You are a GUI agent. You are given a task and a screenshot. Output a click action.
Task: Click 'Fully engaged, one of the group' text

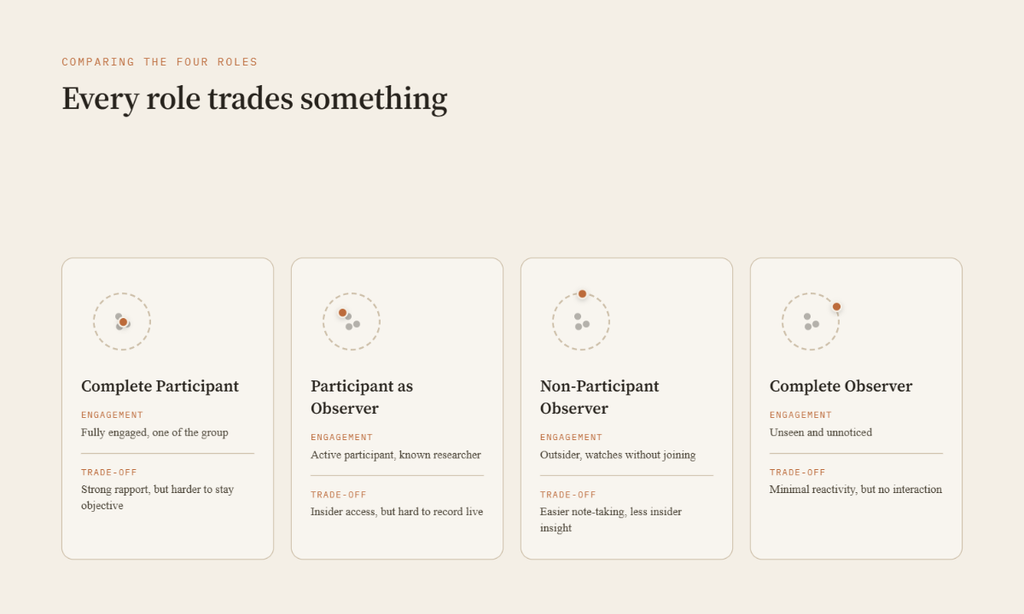tap(155, 432)
